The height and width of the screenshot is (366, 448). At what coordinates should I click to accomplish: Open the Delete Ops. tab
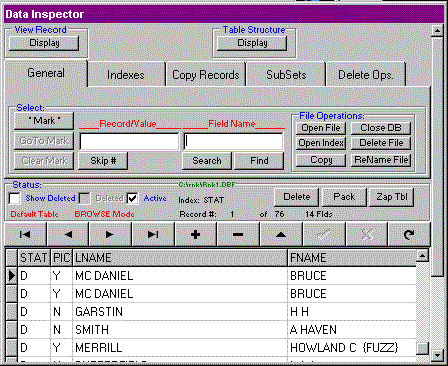tap(366, 75)
